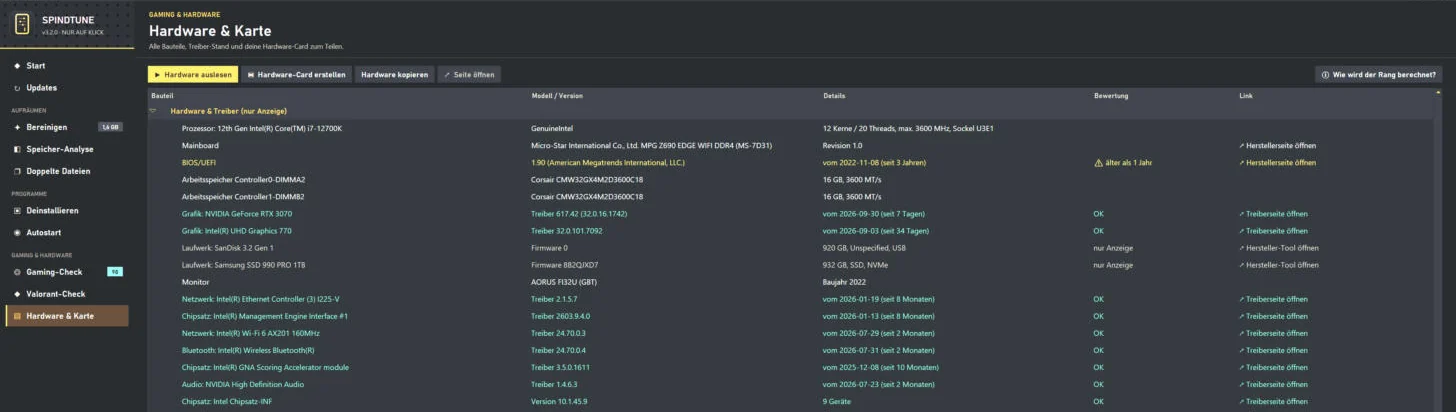The height and width of the screenshot is (412, 1456).
Task: Click '9 Geräte' detail text
Action: click(837, 401)
